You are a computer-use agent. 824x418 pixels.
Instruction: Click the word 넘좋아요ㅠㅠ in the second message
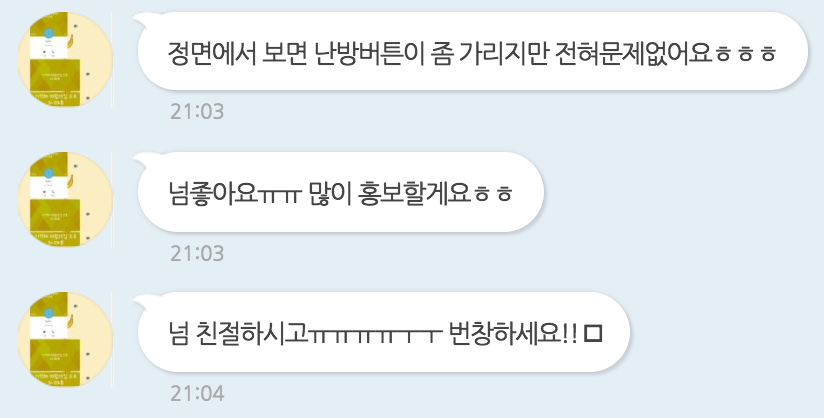point(234,193)
